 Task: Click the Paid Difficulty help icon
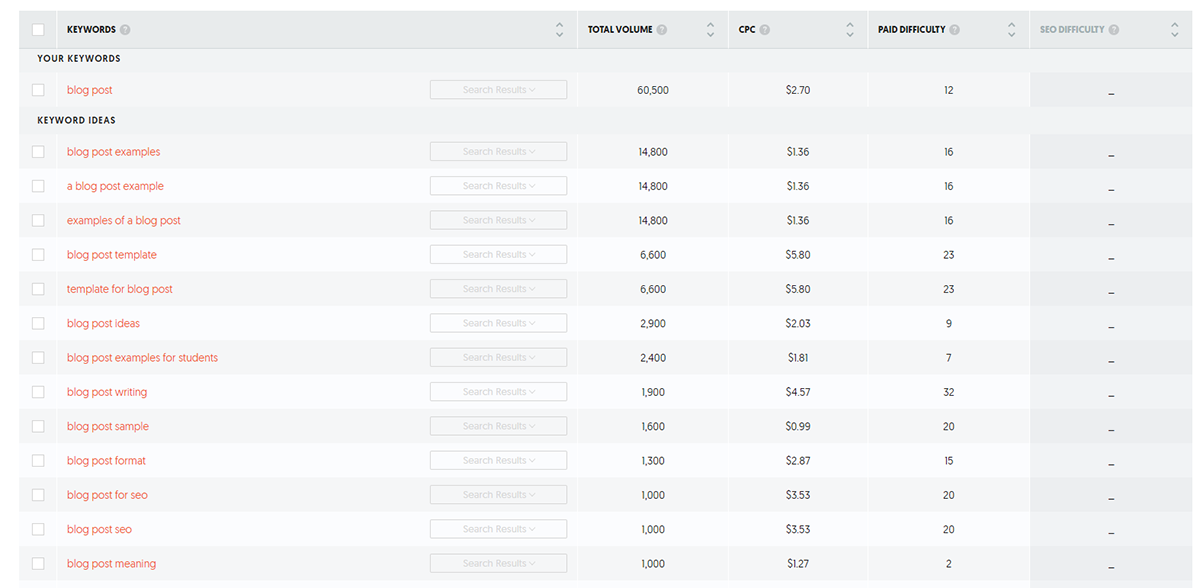pyautogui.click(x=954, y=30)
